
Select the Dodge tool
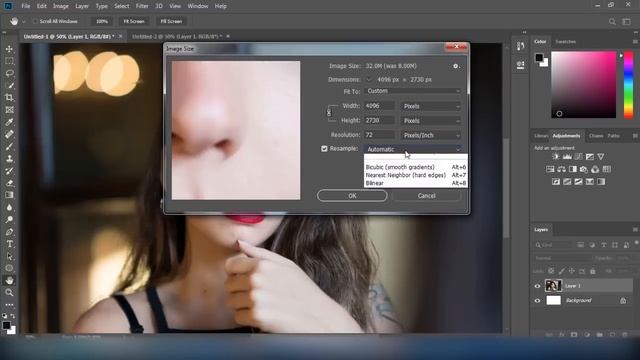click(x=9, y=220)
